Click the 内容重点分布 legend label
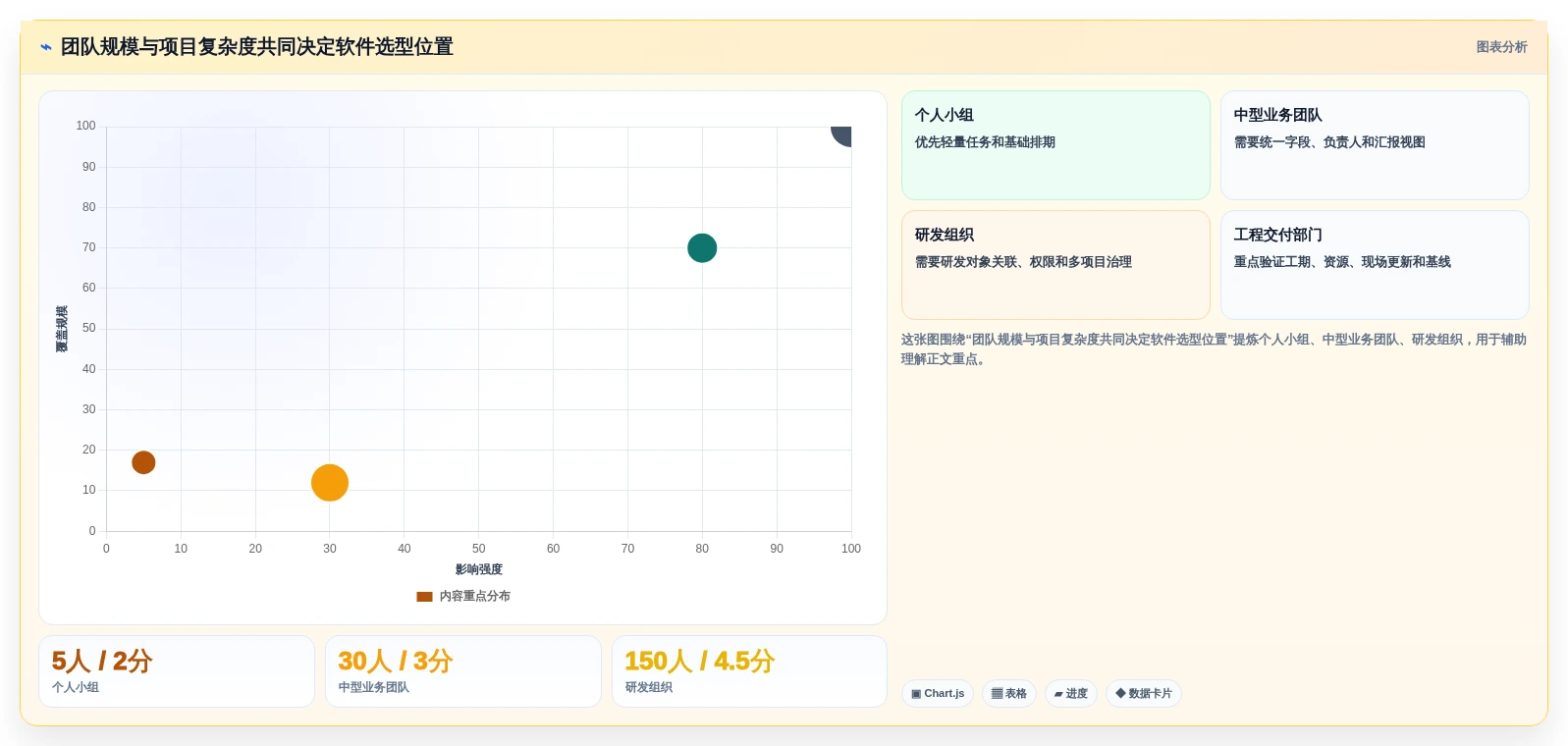1568x746 pixels. tap(474, 596)
